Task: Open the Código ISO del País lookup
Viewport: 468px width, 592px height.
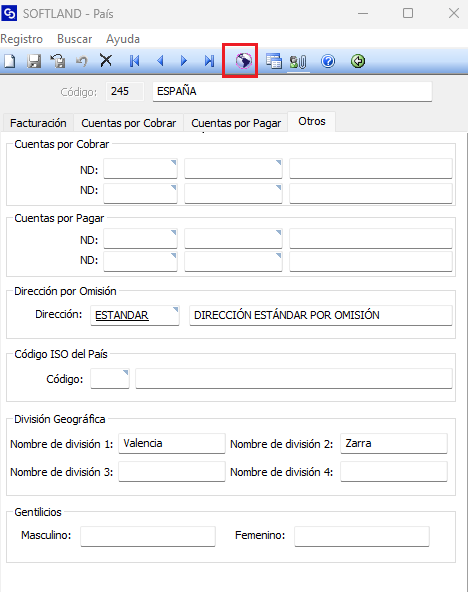Action: pos(110,379)
